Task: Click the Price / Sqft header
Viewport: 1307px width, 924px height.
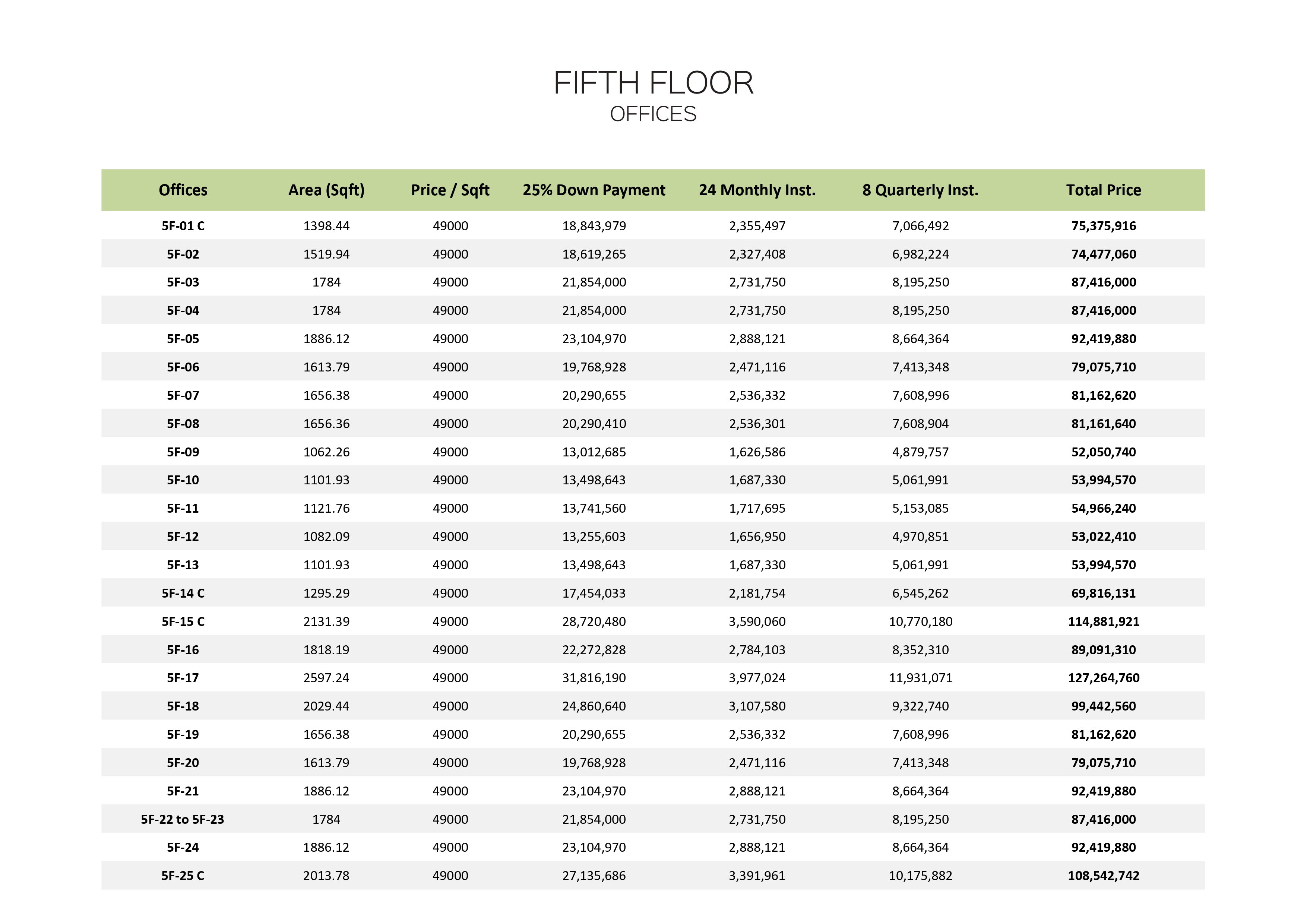Action: coord(450,190)
